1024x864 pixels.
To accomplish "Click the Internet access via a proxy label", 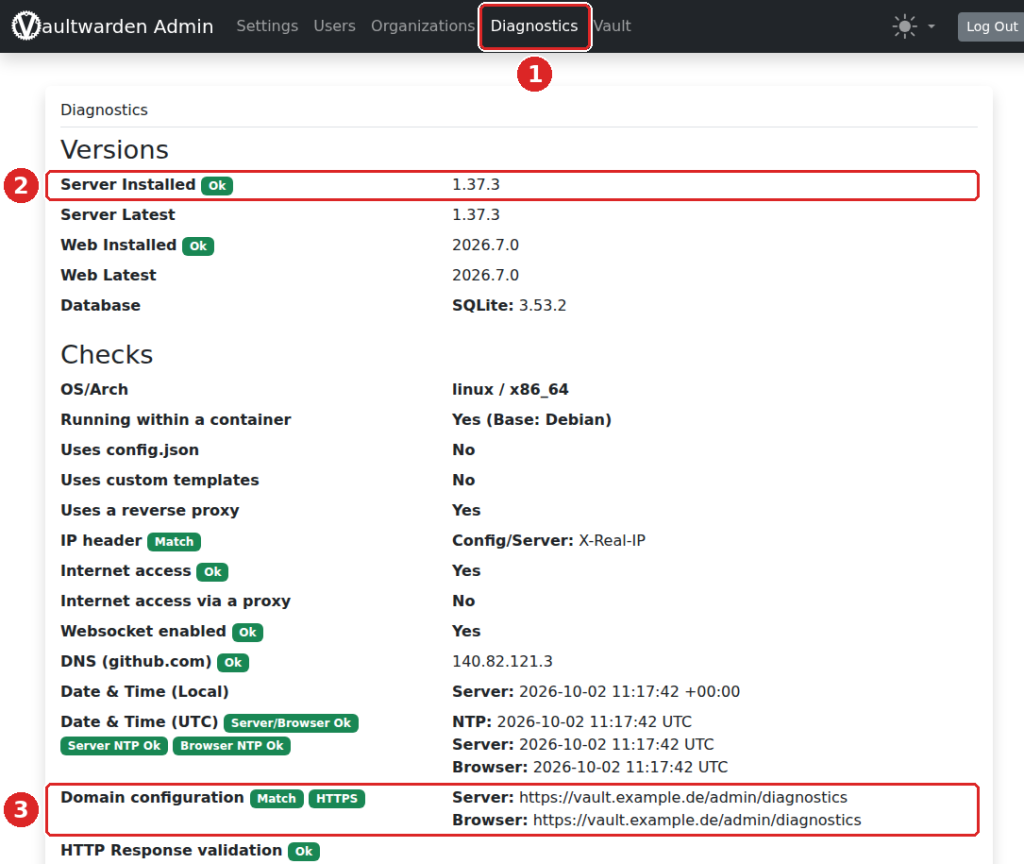I will [x=176, y=601].
